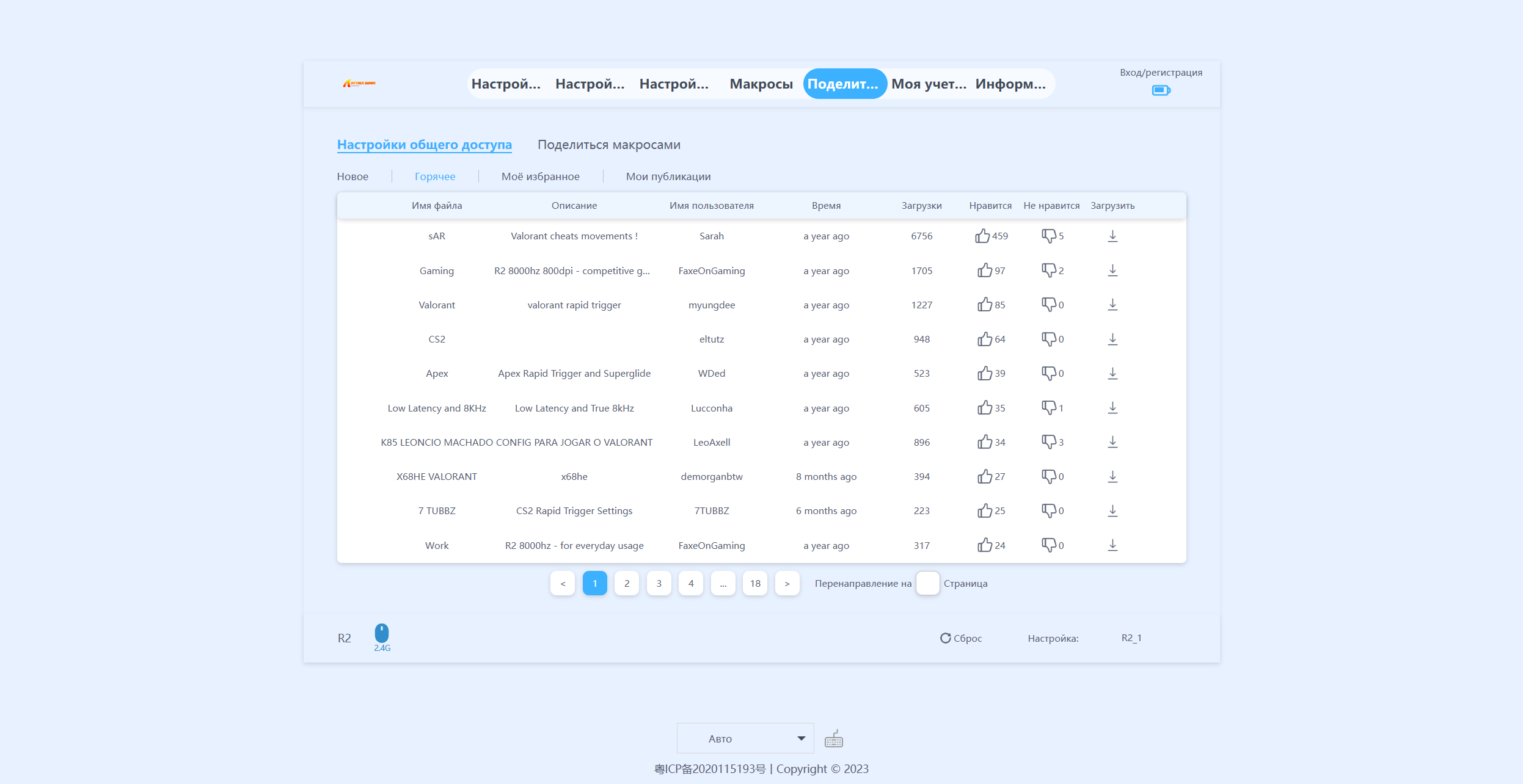Click thumbs up on the Valorant row
The image size is (1523, 784).
984,305
